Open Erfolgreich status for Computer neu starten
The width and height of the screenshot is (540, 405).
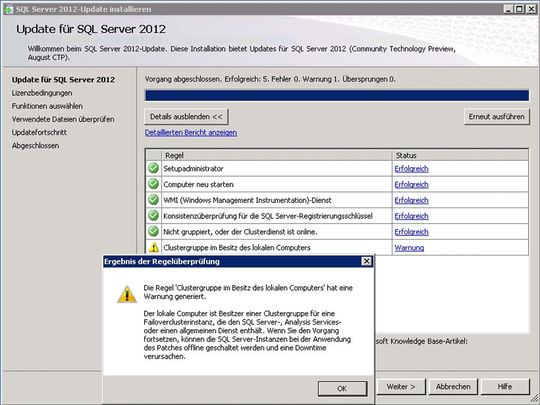pyautogui.click(x=412, y=185)
